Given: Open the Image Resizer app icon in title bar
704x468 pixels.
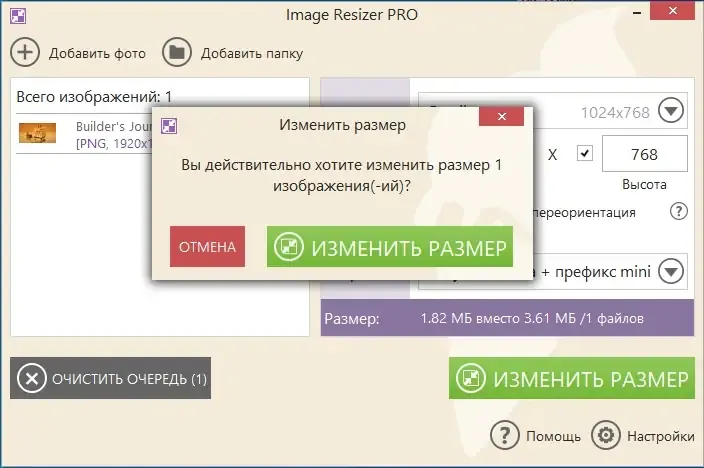Looking at the screenshot, I should [x=18, y=16].
